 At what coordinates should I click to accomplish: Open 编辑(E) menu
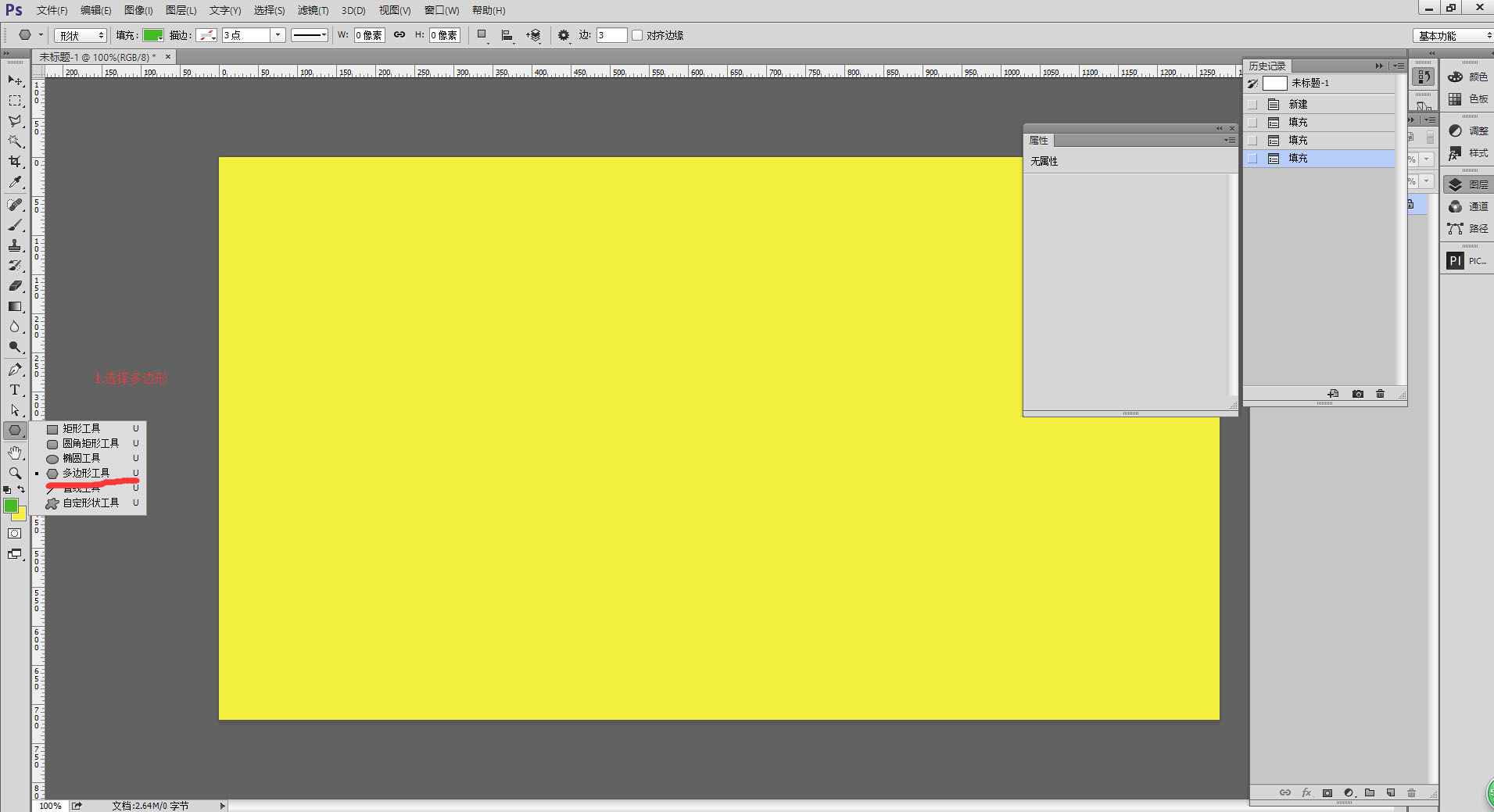click(x=95, y=10)
